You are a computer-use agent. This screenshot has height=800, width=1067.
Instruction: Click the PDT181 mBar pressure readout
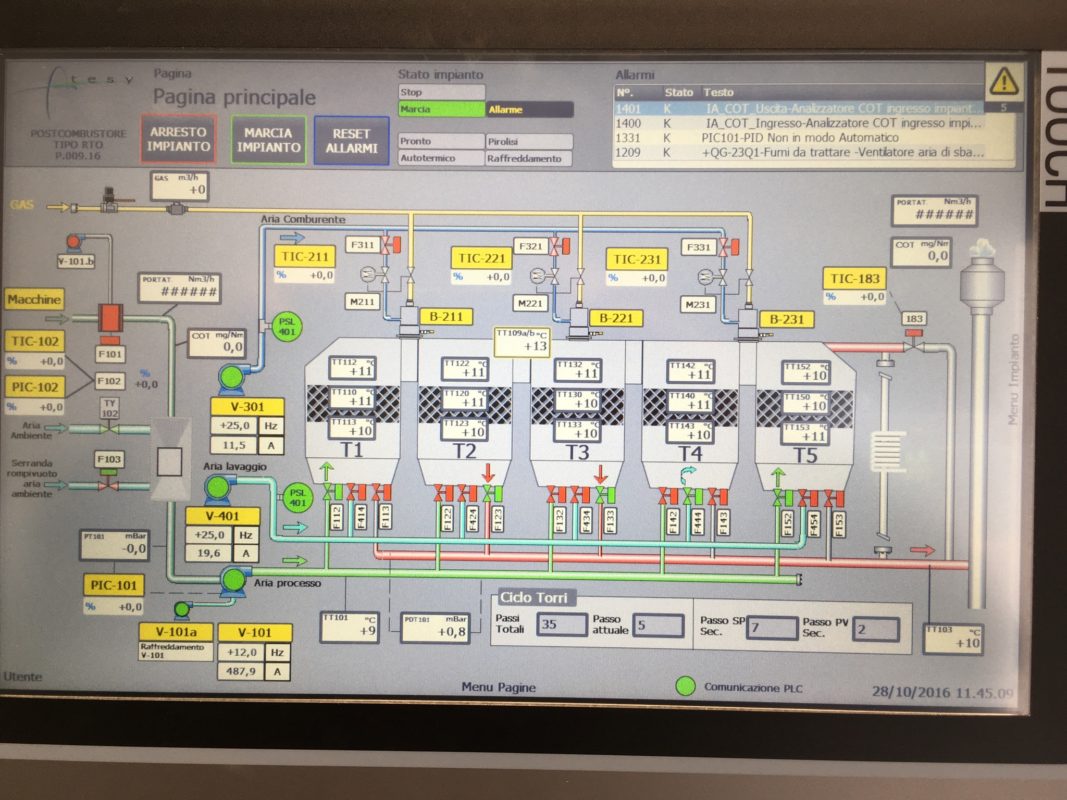[x=435, y=628]
